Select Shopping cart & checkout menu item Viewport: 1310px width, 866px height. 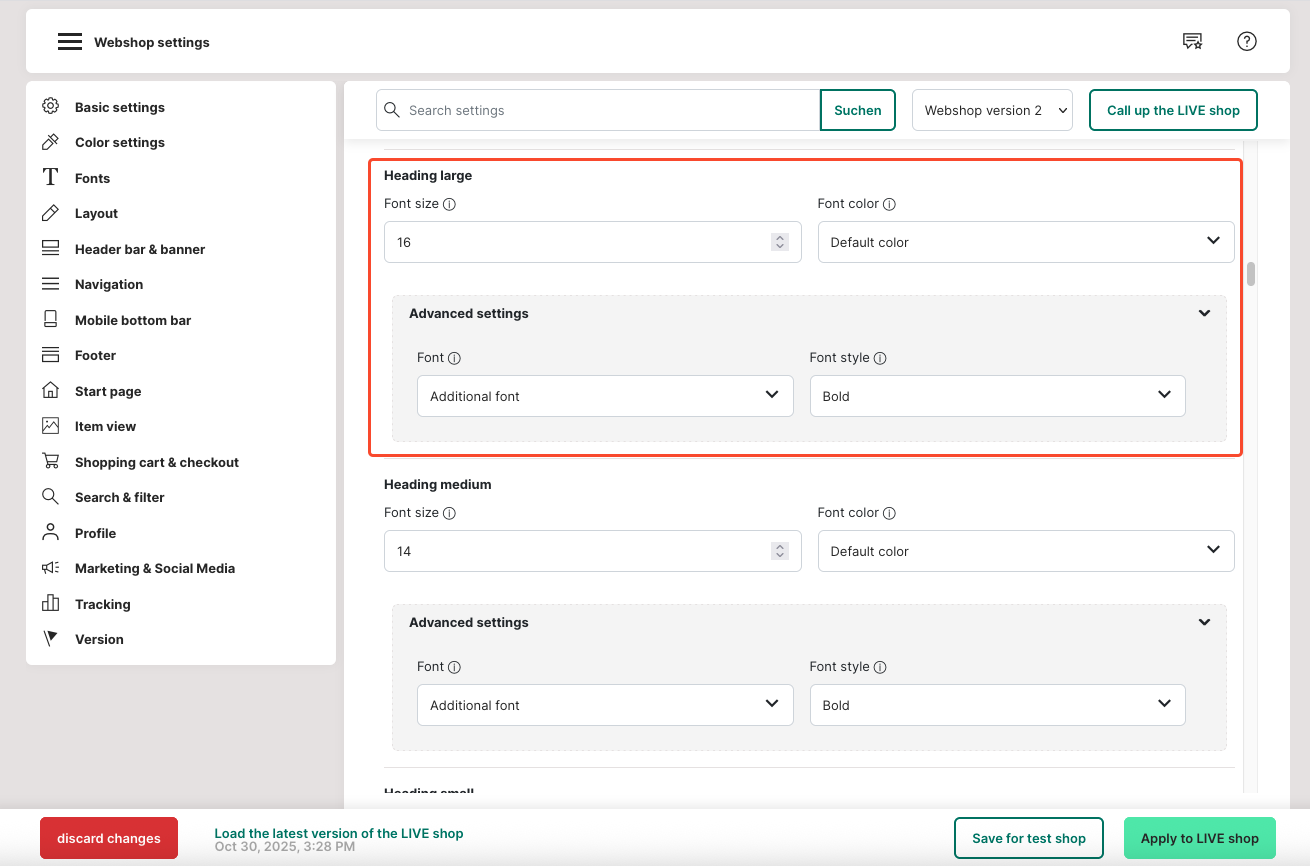coord(156,462)
